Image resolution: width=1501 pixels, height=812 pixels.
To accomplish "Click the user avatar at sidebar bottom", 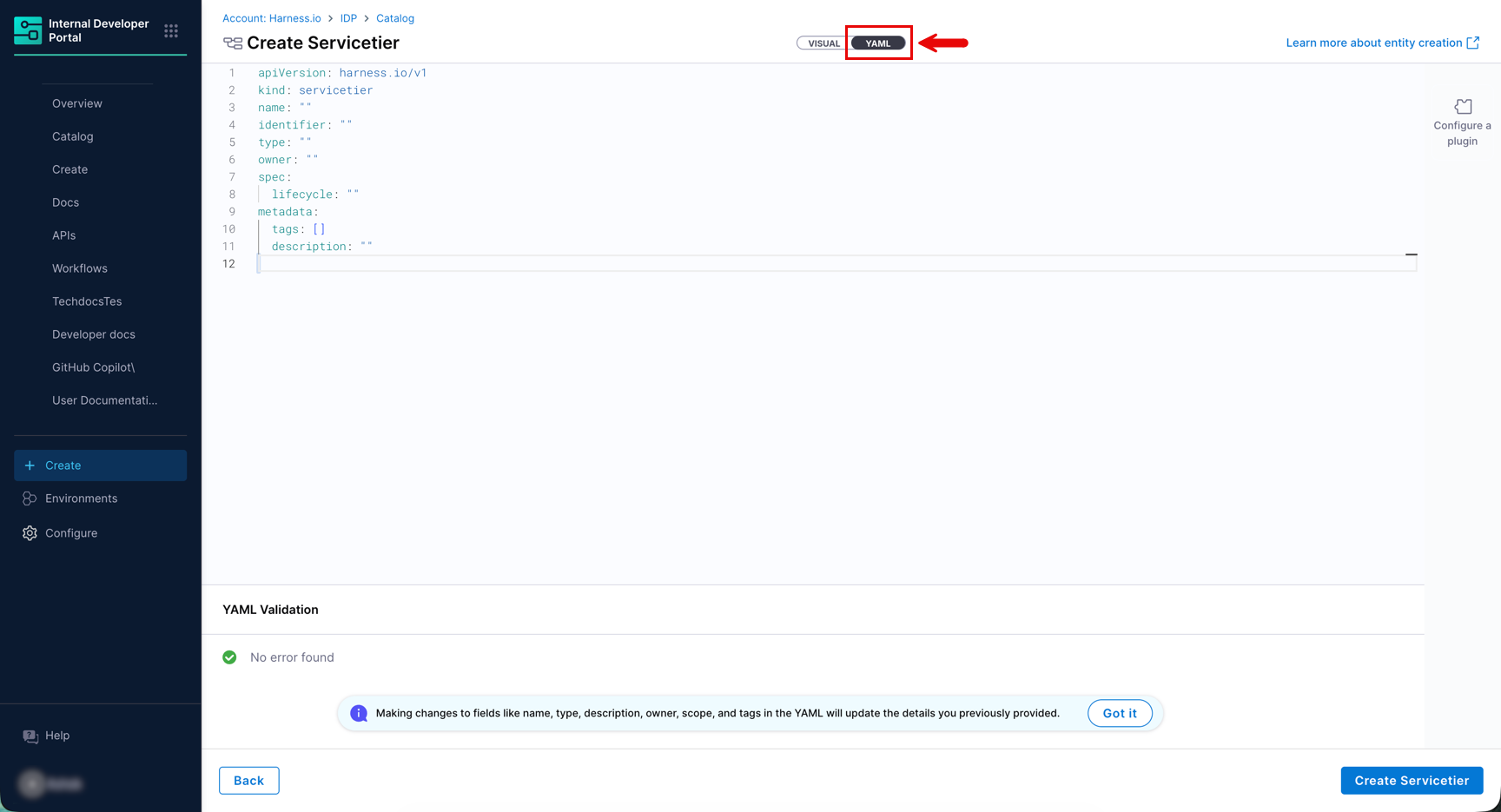I will click(x=33, y=783).
